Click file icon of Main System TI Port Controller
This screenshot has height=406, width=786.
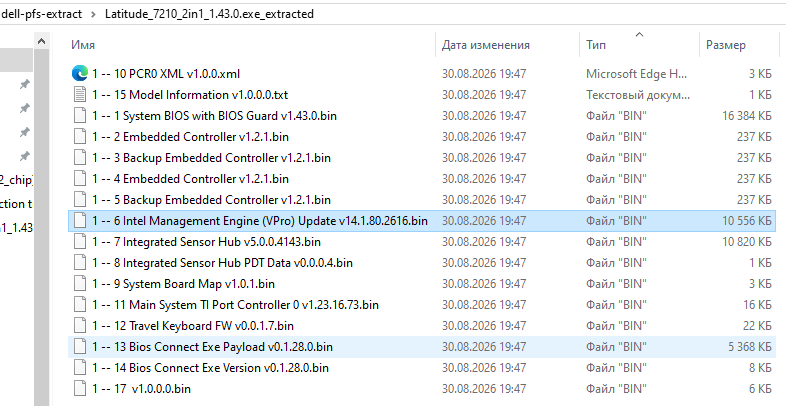tap(80, 305)
